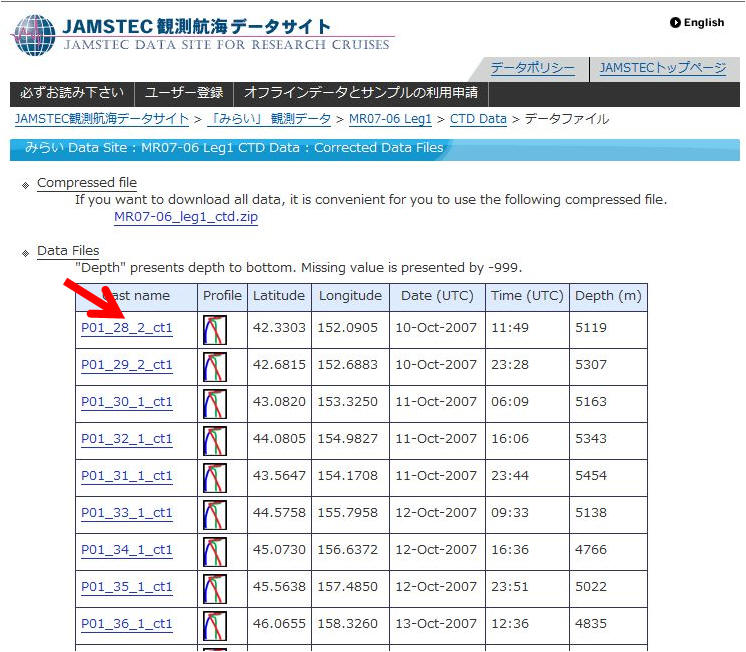
Task: Open the 必ずお読み下さい menu item
Action: (x=71, y=93)
